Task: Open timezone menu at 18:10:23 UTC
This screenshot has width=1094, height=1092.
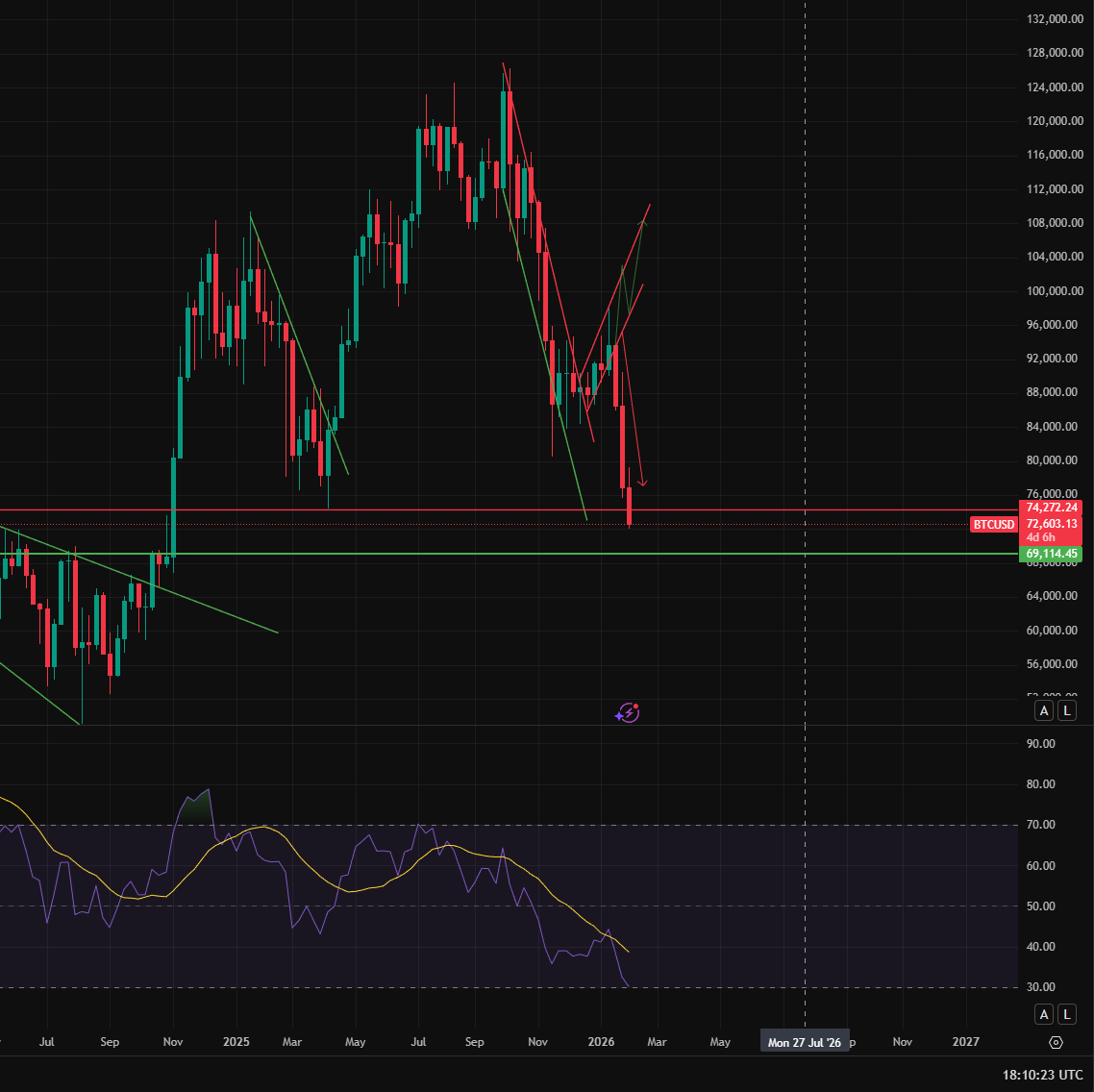Action: point(1042,1075)
